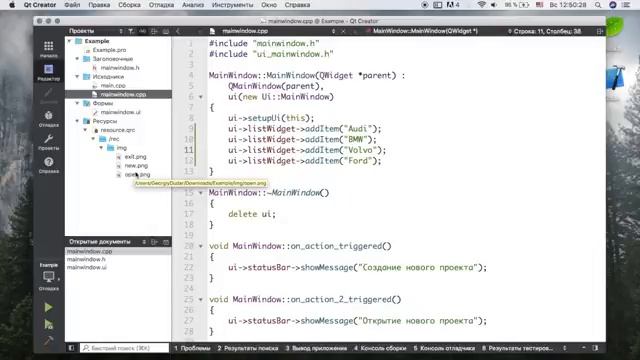Fold on_action_triggered function at line 20
This screenshot has width=640, height=360.
(x=200, y=246)
